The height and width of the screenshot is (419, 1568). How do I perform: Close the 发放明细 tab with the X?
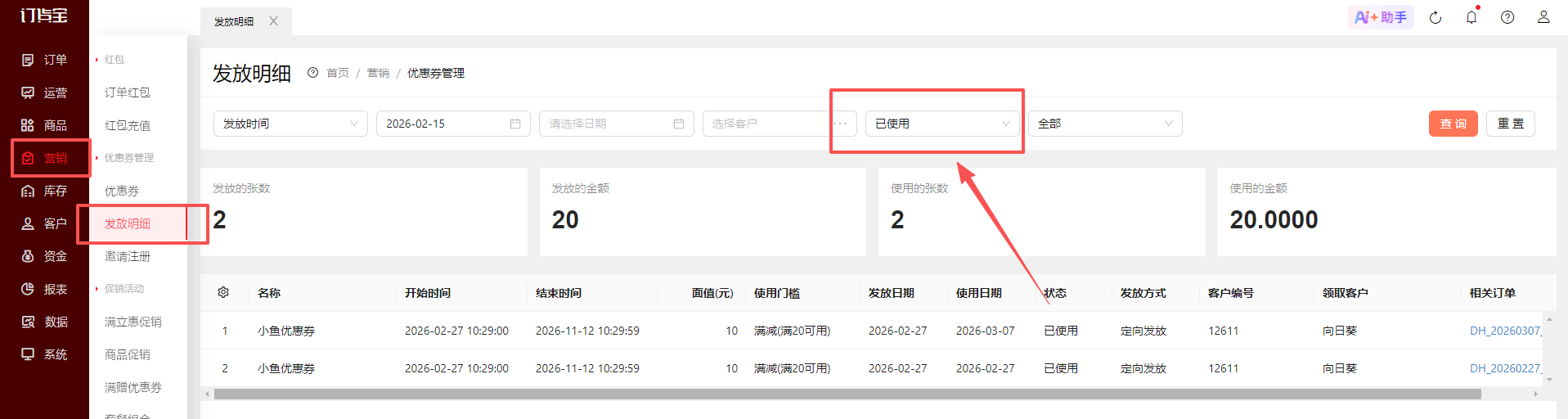pyautogui.click(x=274, y=21)
